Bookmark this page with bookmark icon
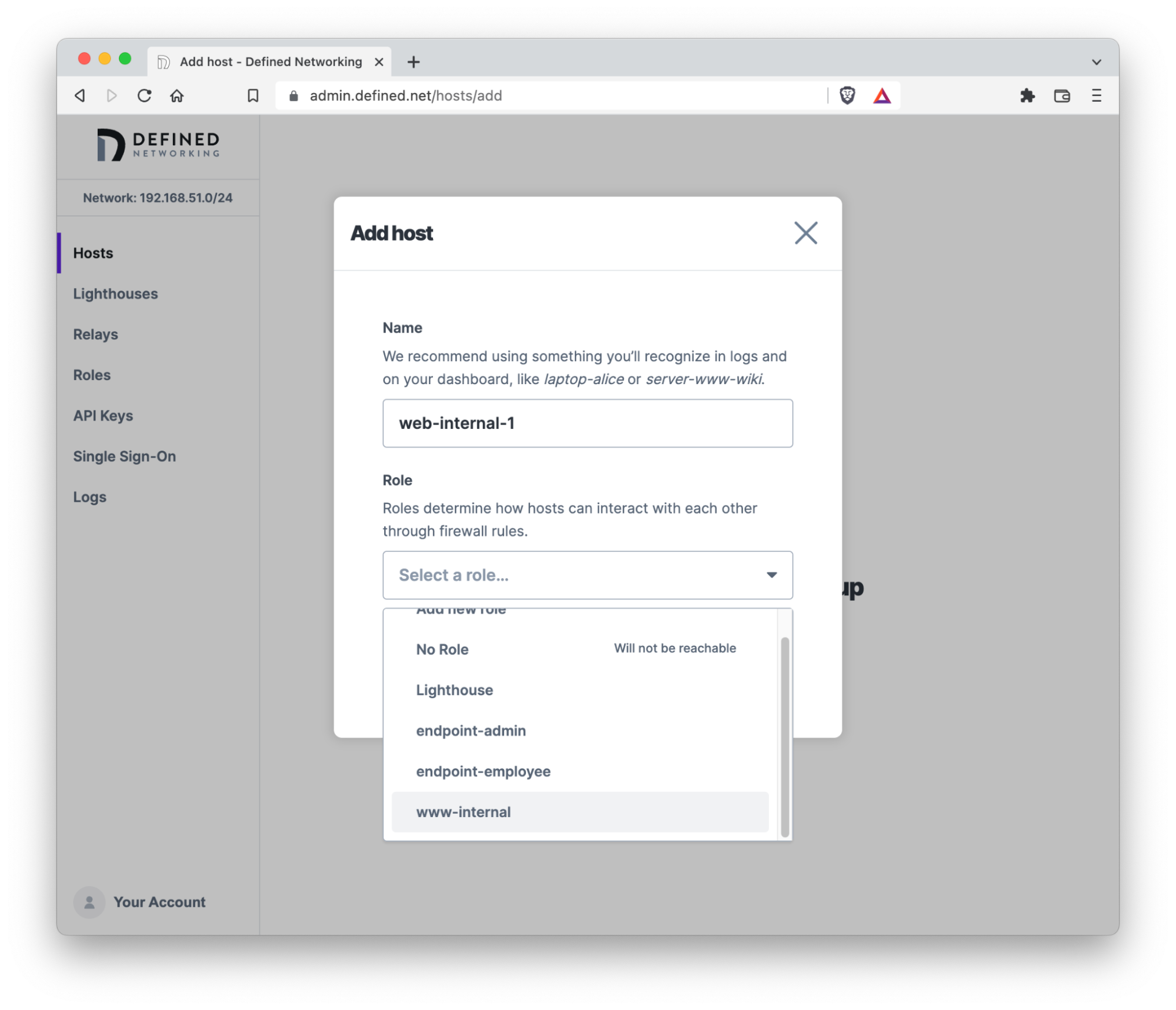 click(253, 95)
